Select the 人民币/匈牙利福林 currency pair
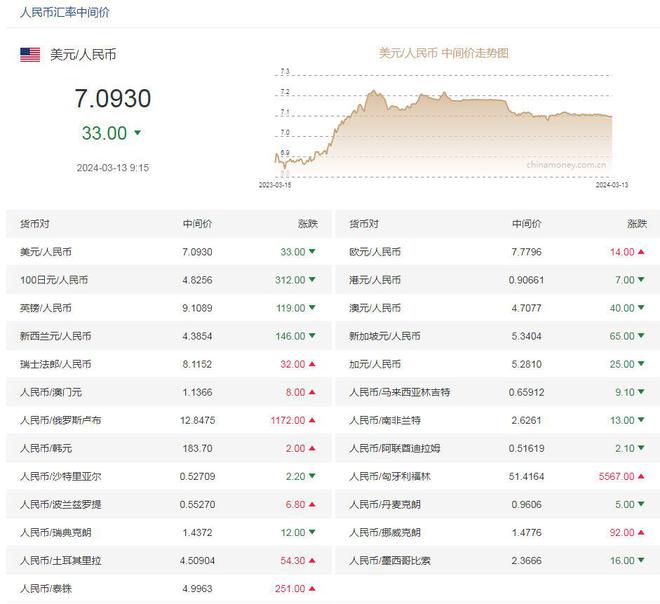 pos(390,476)
